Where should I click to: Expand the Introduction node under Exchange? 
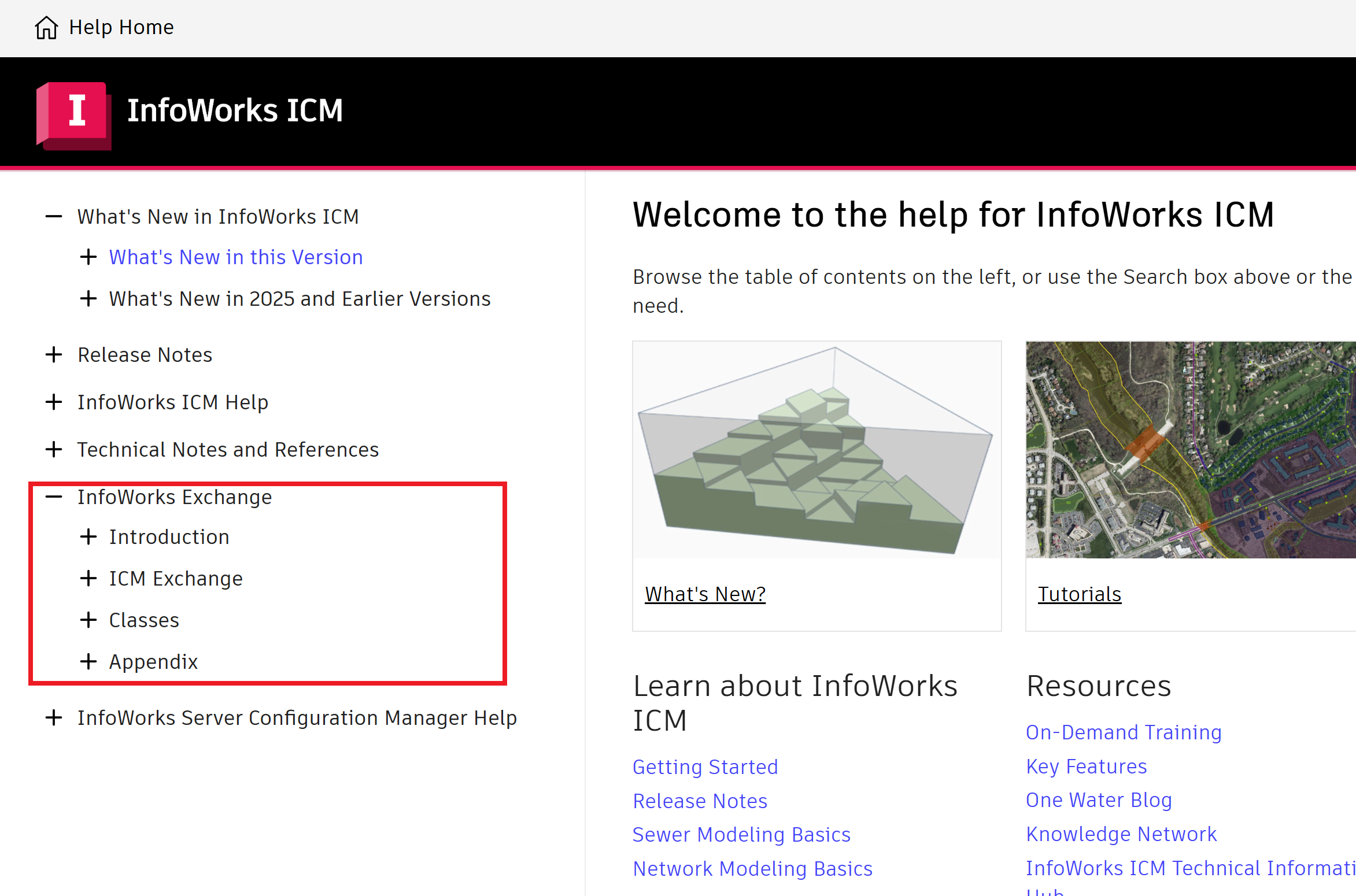88,537
